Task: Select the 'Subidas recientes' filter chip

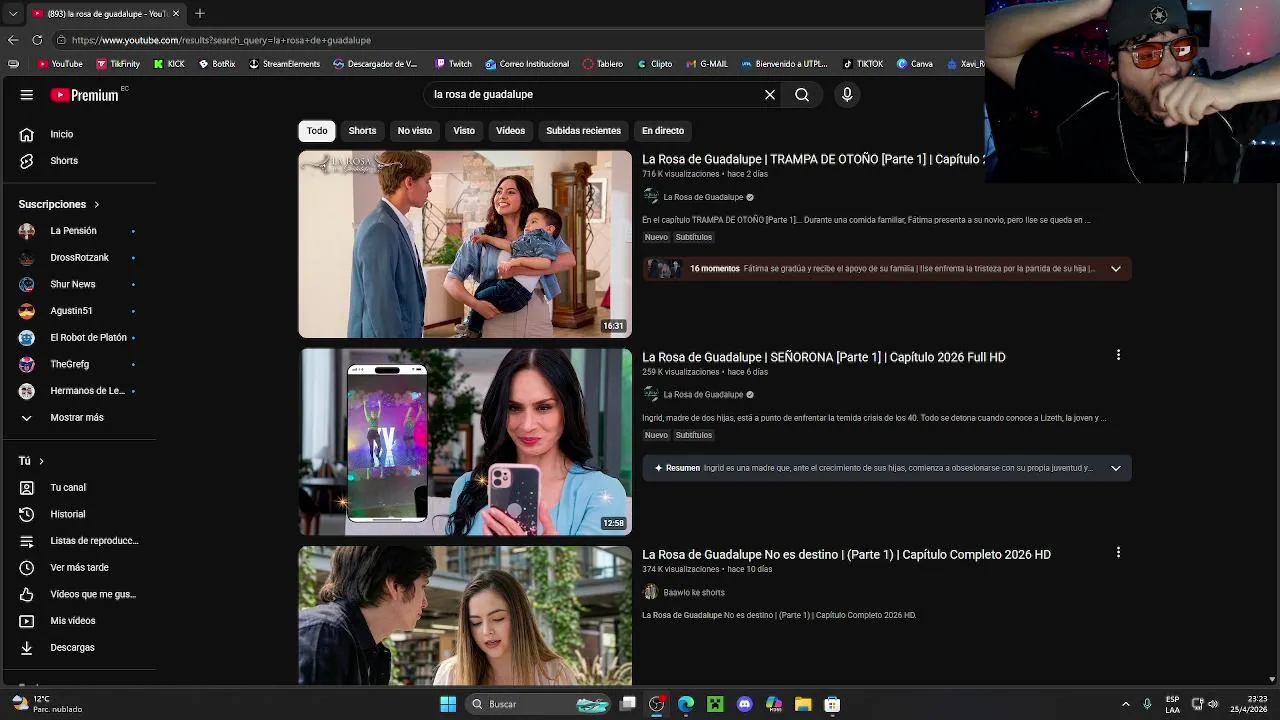Action: (583, 131)
